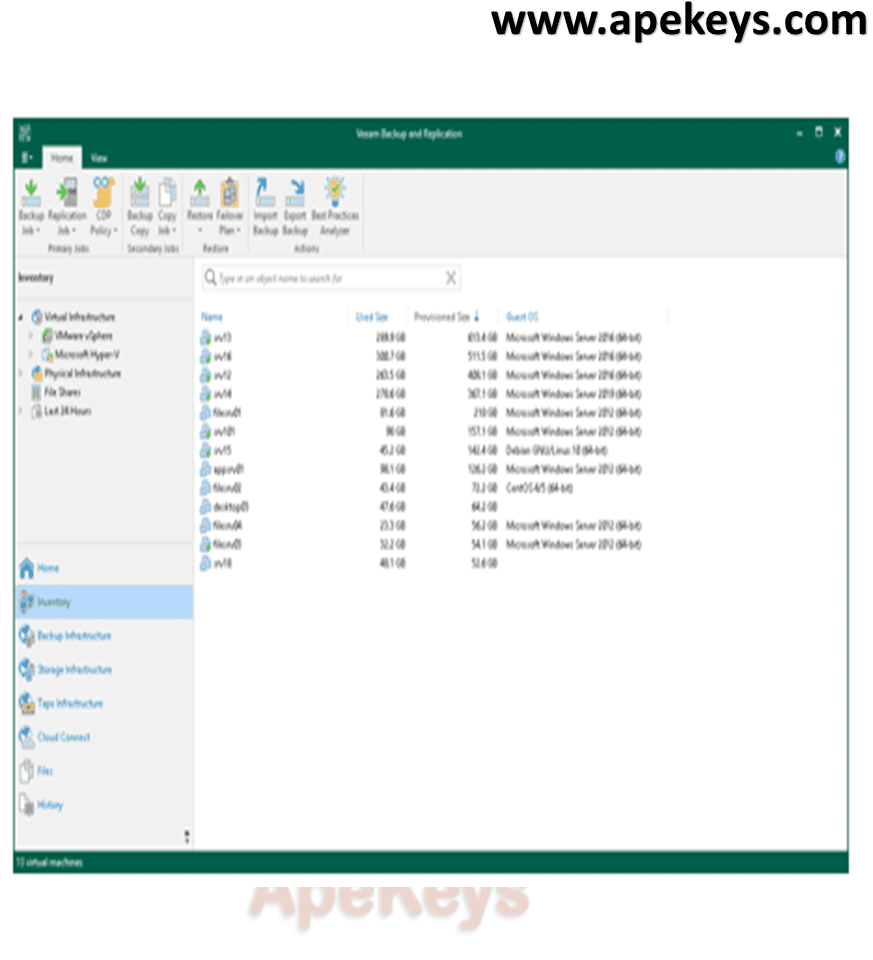Click the Backup Copy ribbon icon
Image resolution: width=873 pixels, height=960 pixels.
tap(140, 192)
